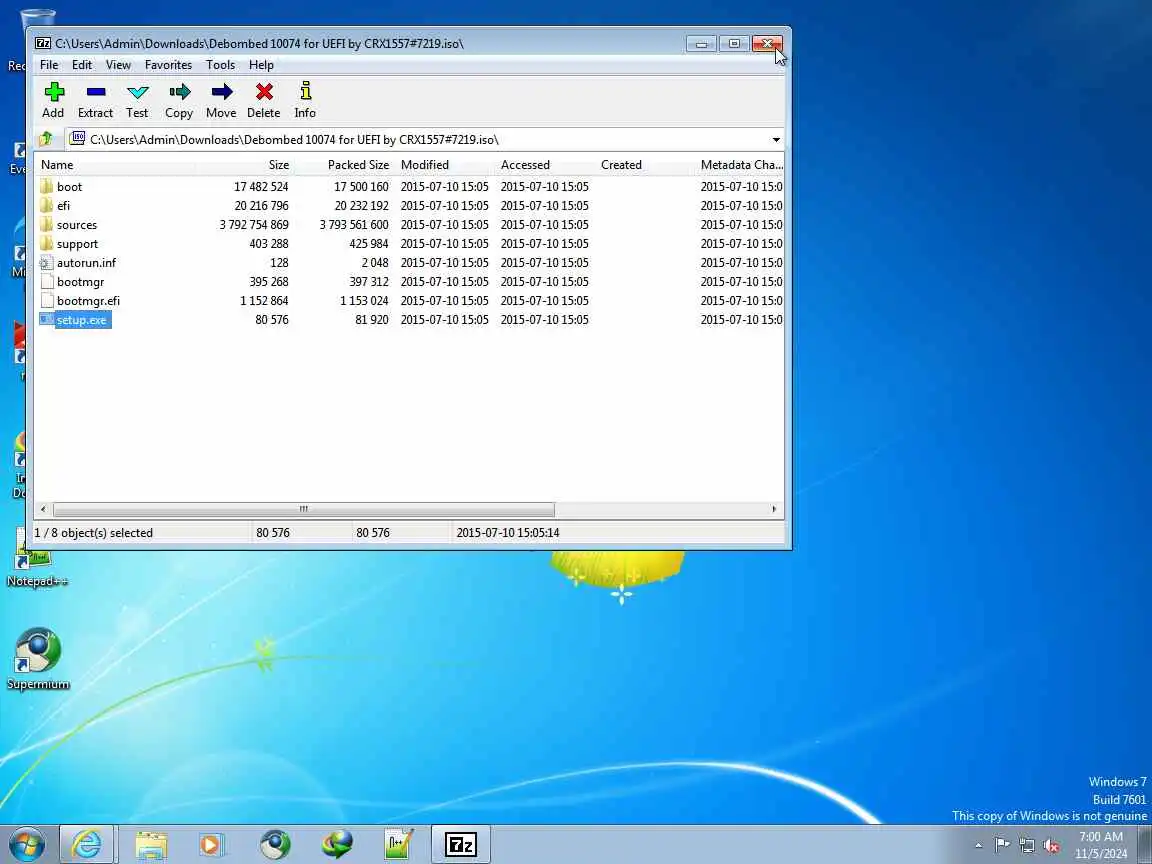Sort by Modified column header

pos(445,165)
